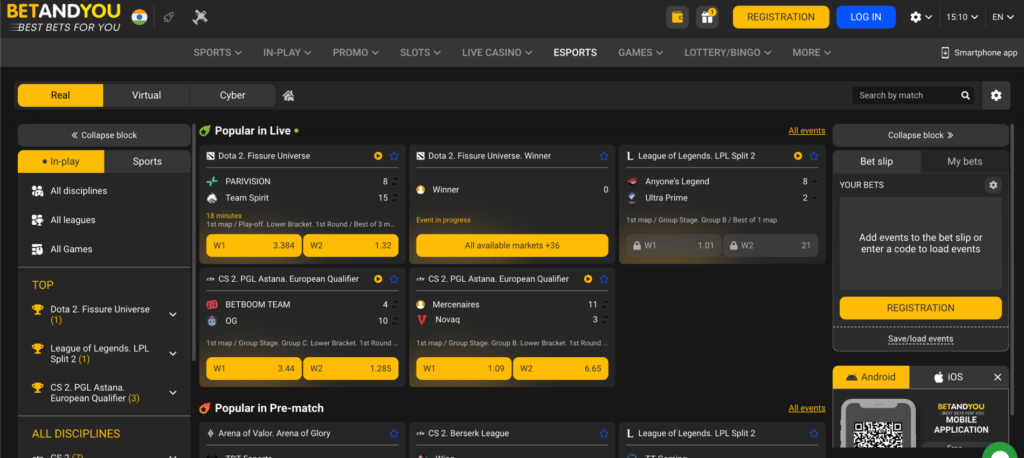Open All disciplines in sidebar
Viewport: 1024px width, 458px height.
pyautogui.click(x=104, y=191)
